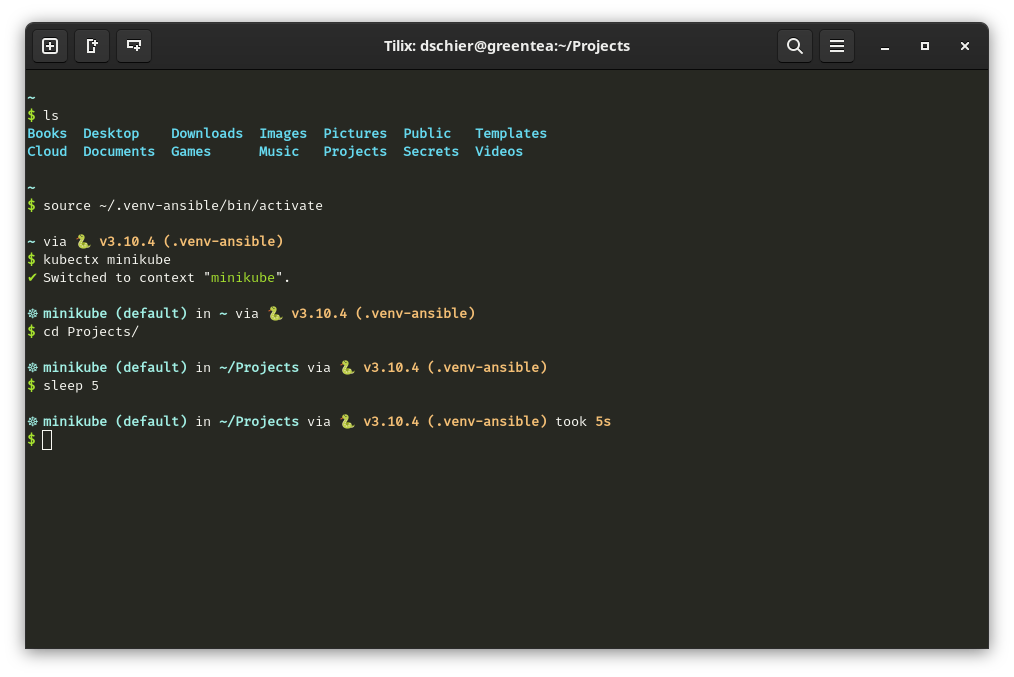Viewport: 1014px width, 677px height.
Task: Split the terminal to the right
Action: coord(92,45)
